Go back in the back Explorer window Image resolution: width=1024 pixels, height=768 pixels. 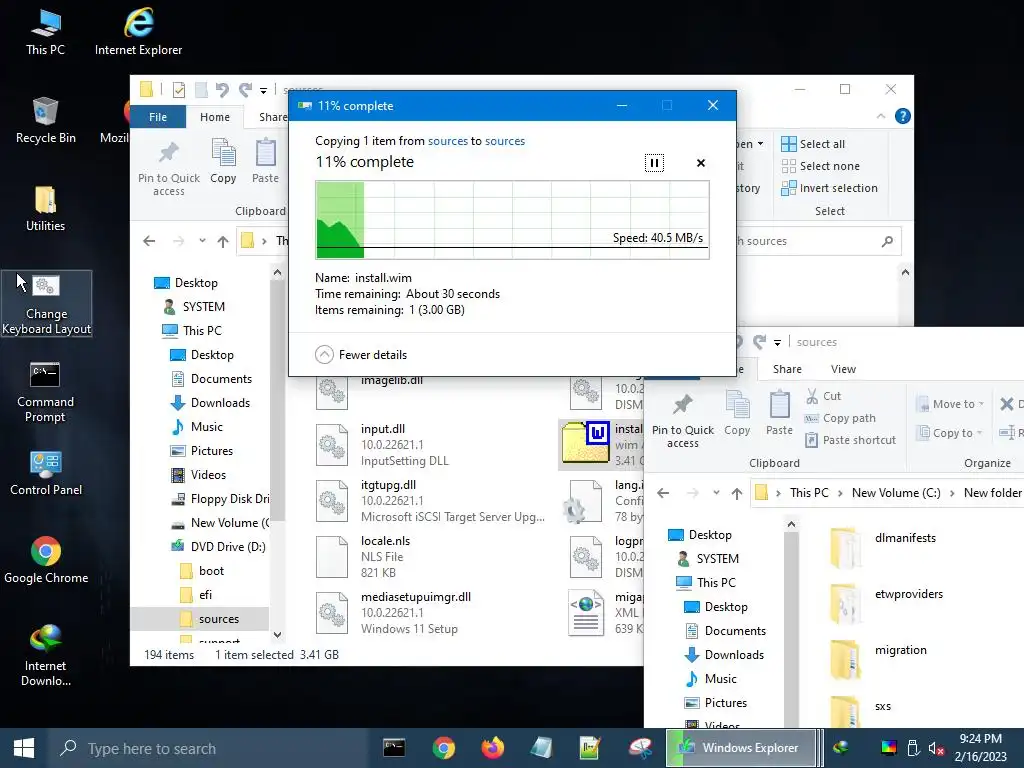pyautogui.click(x=149, y=241)
